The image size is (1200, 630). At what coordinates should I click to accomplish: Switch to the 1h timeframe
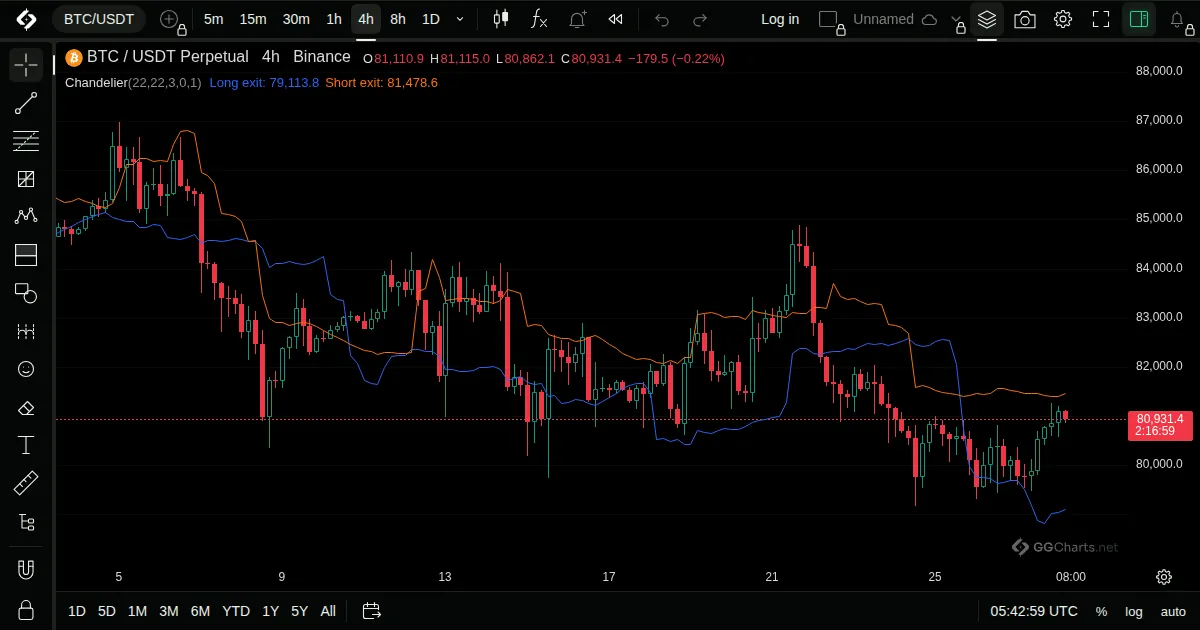[x=334, y=19]
